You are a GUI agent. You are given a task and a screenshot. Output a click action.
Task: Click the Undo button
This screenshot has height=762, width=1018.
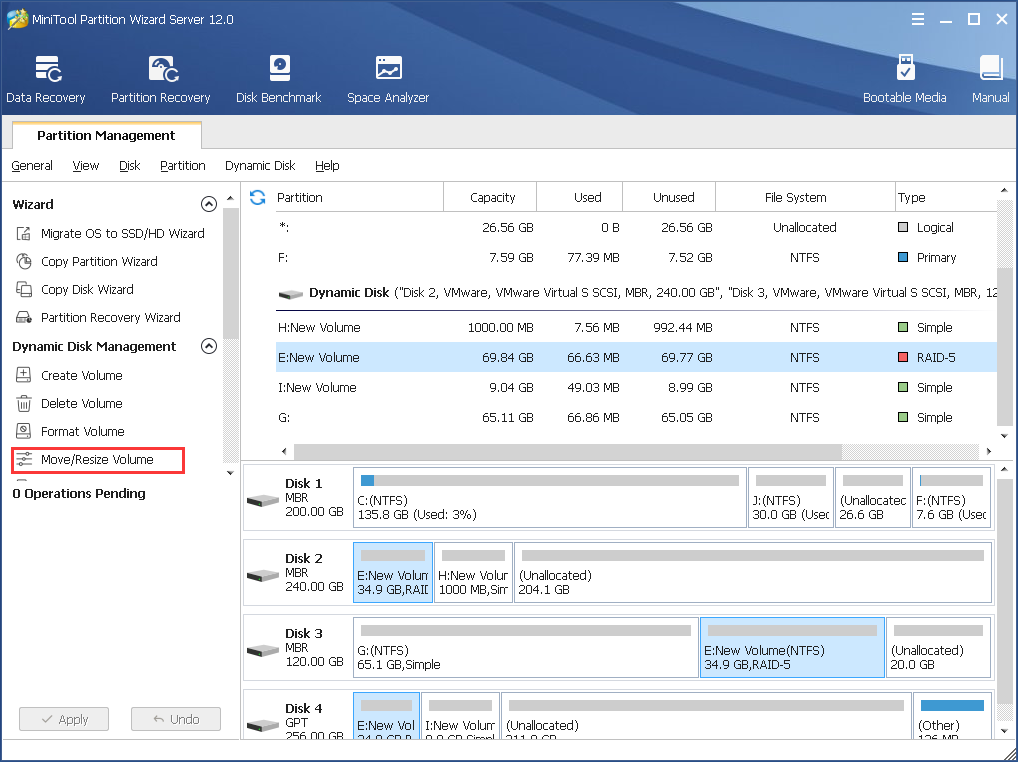pos(176,719)
